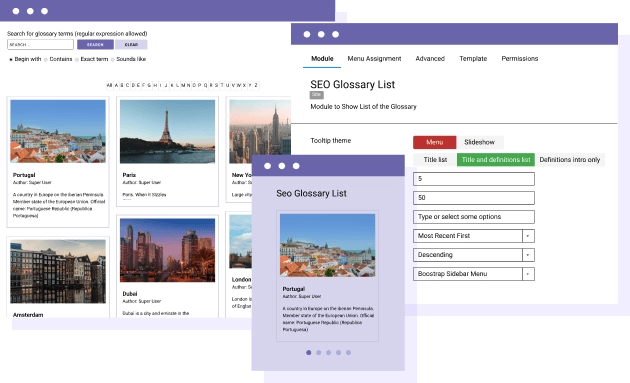
Task: Select the 'Begin with' radio option
Action: (11, 59)
